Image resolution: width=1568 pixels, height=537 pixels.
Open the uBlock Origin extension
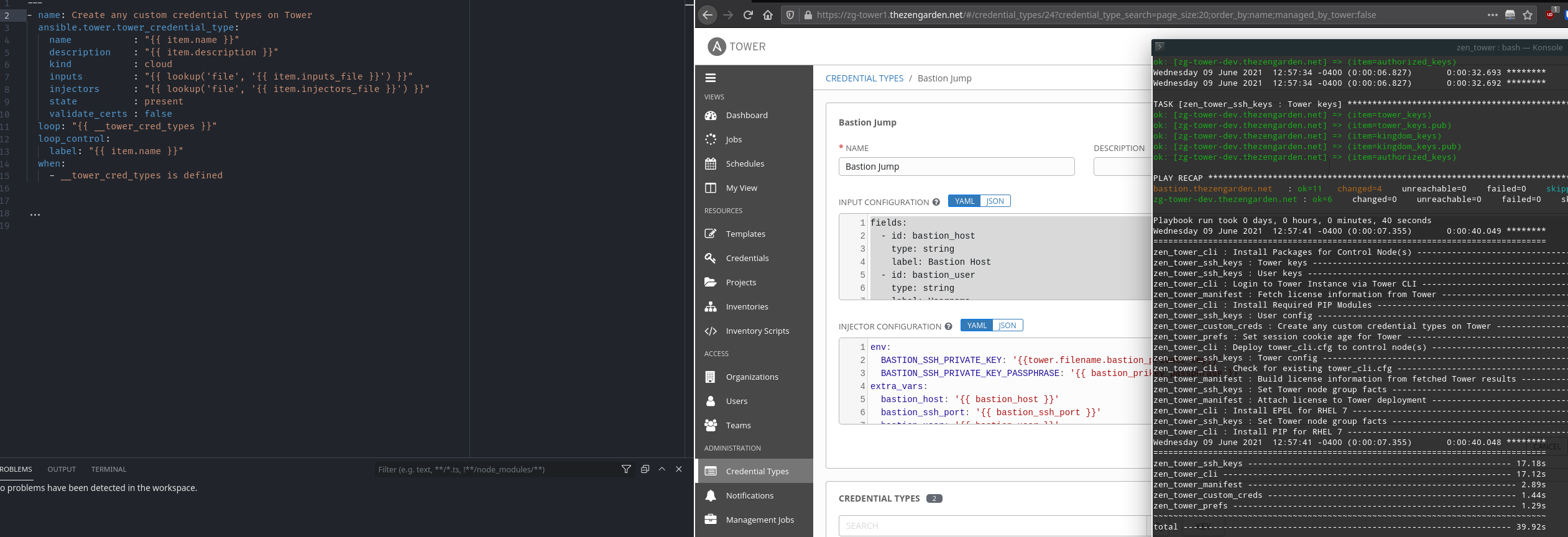[x=1551, y=14]
